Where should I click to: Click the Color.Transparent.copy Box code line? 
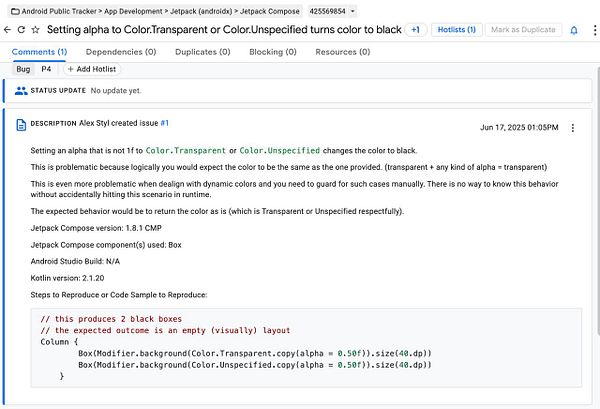pos(255,354)
